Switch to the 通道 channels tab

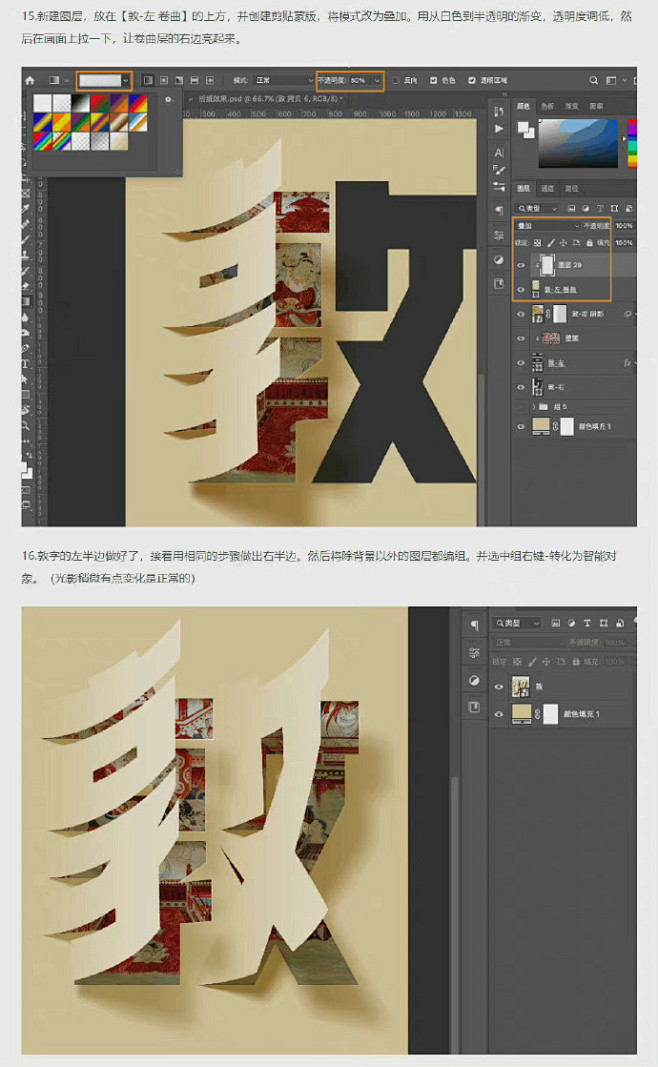(x=547, y=188)
